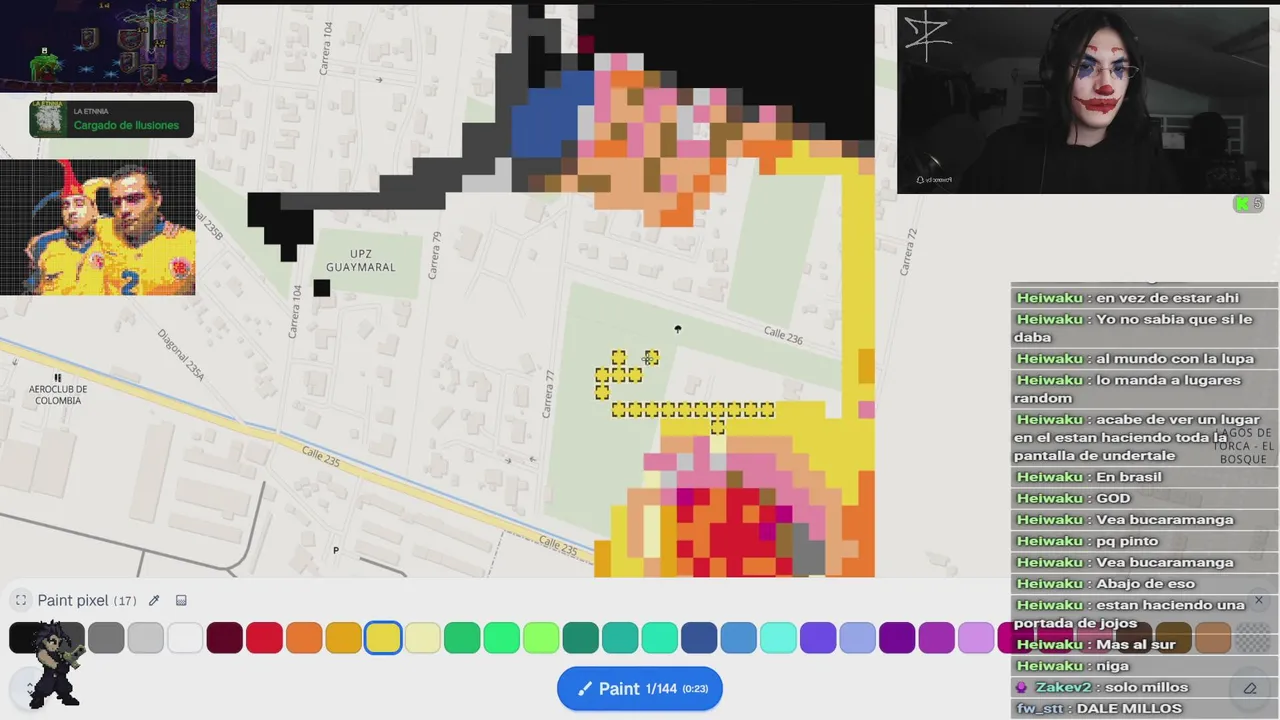Click the fullscreen icon beside Paint pixel
This screenshot has height=720, width=1280.
click(21, 601)
